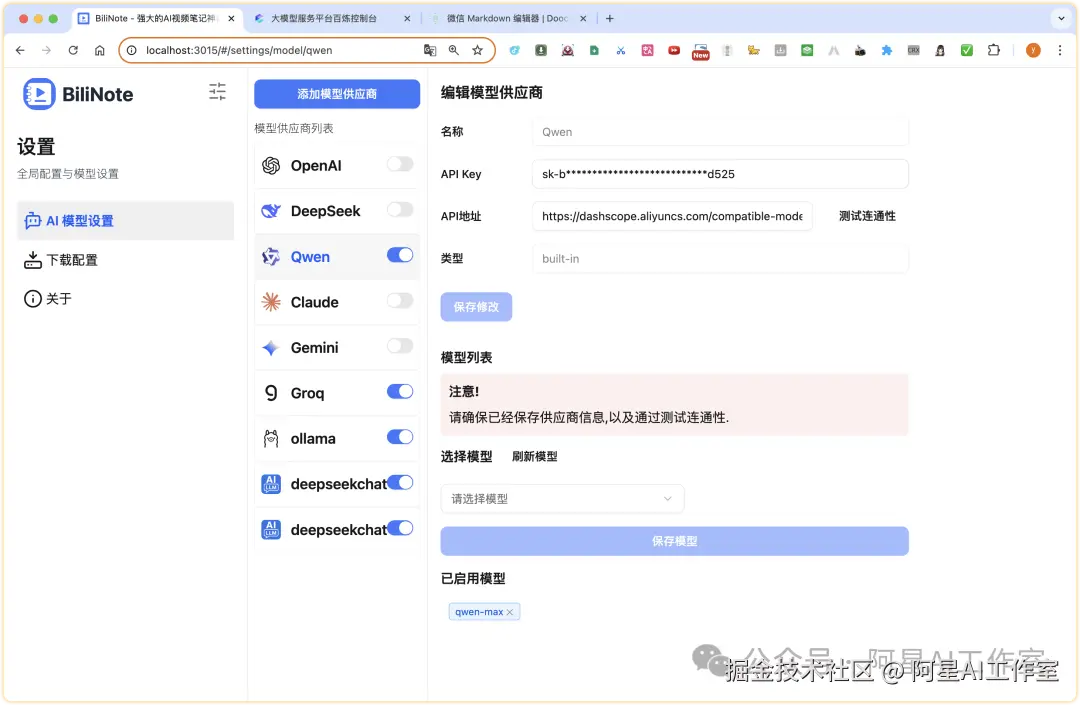Click the New badge extension icon
Image resolution: width=1080 pixels, height=705 pixels.
tap(700, 52)
